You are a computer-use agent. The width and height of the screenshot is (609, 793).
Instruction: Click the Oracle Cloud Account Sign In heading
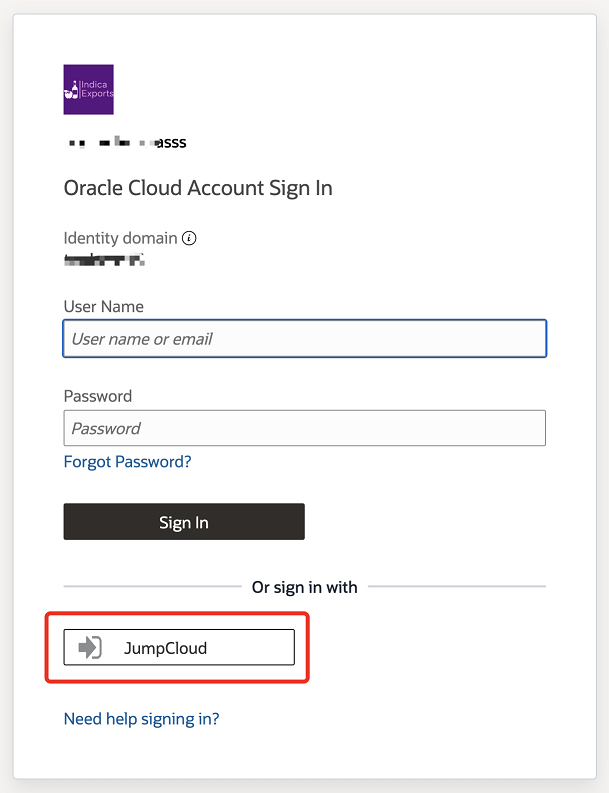tap(198, 188)
